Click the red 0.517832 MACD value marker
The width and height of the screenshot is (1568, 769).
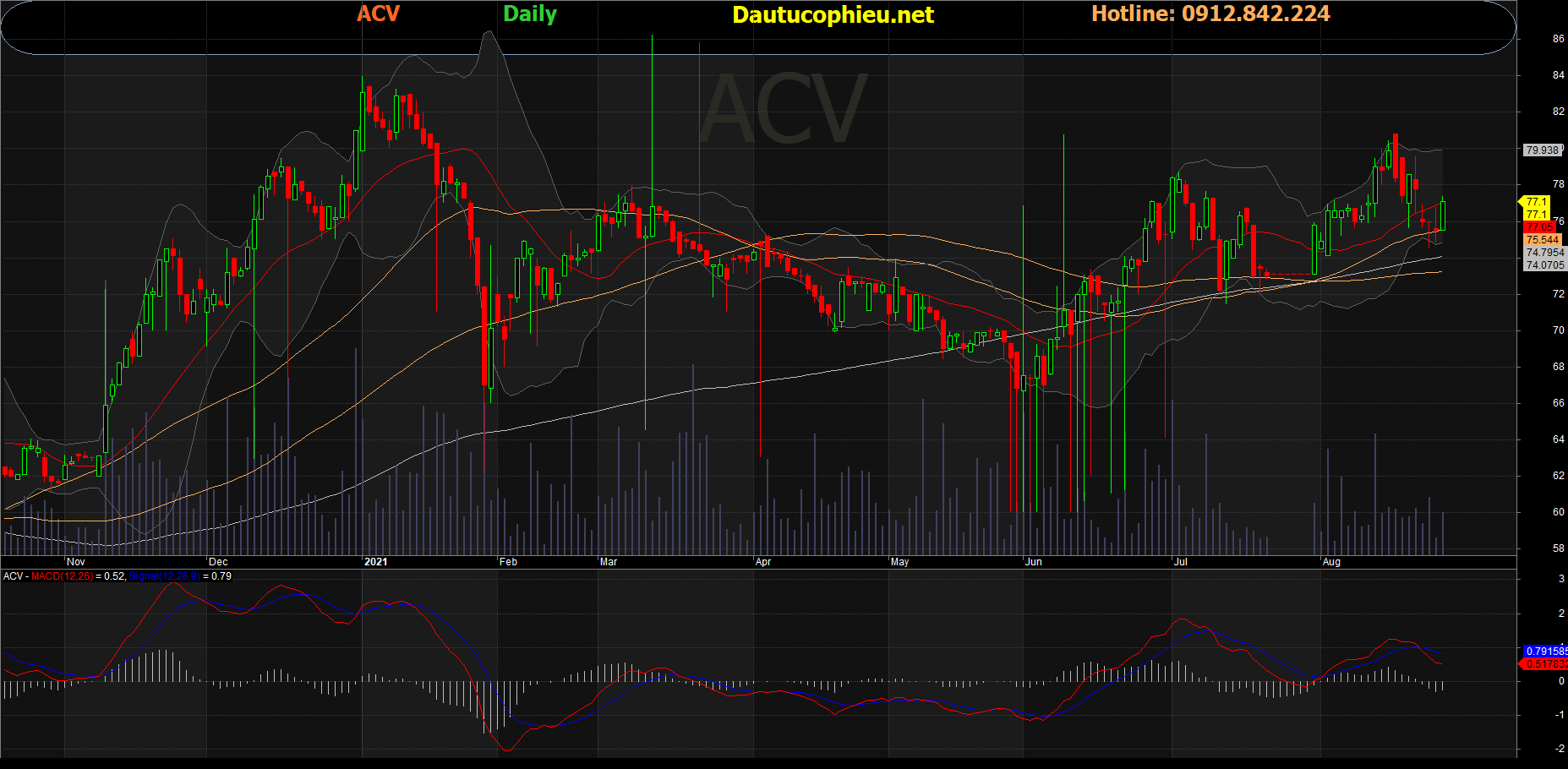click(x=1545, y=664)
